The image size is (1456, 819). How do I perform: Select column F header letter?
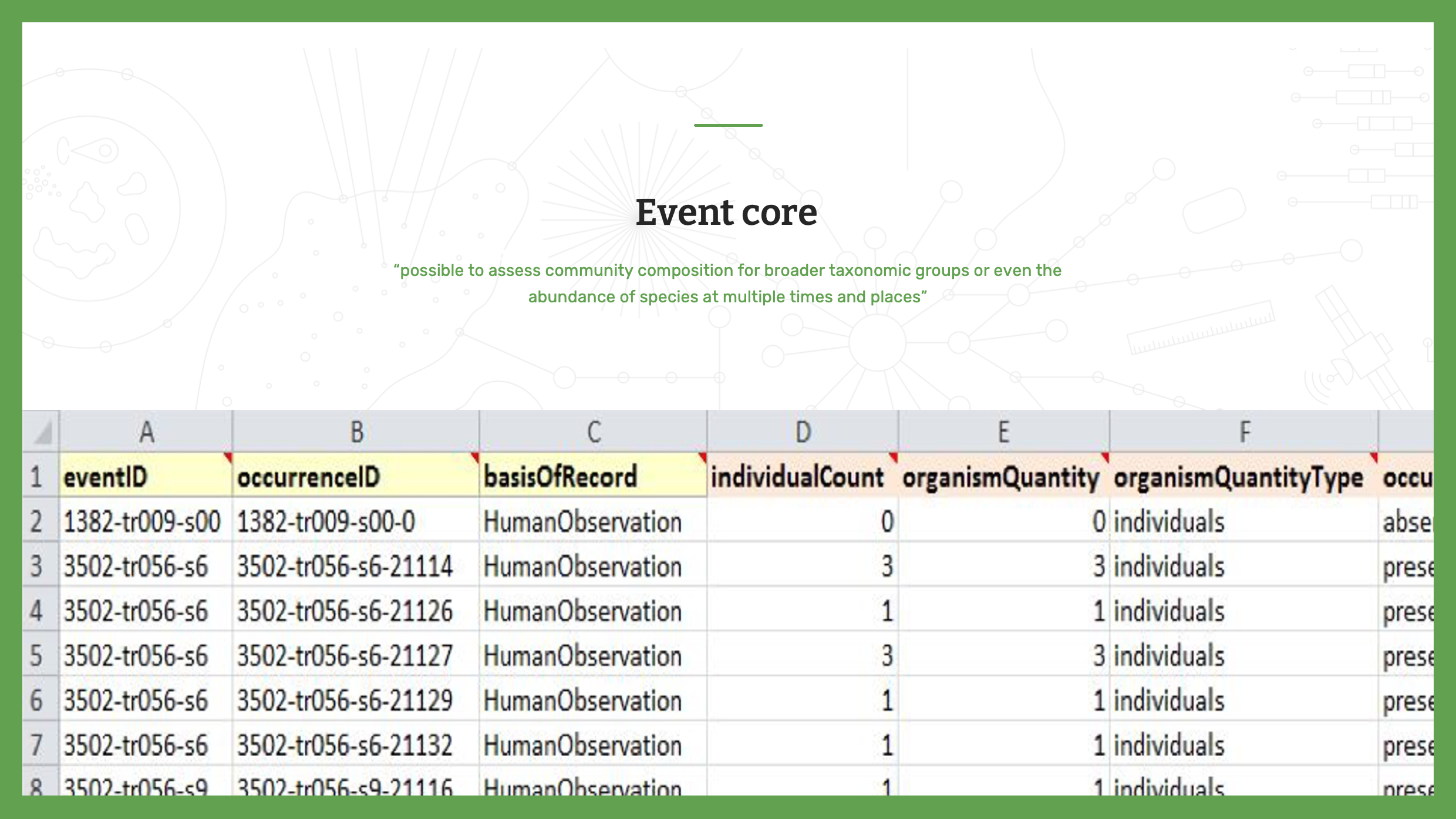coord(1245,432)
